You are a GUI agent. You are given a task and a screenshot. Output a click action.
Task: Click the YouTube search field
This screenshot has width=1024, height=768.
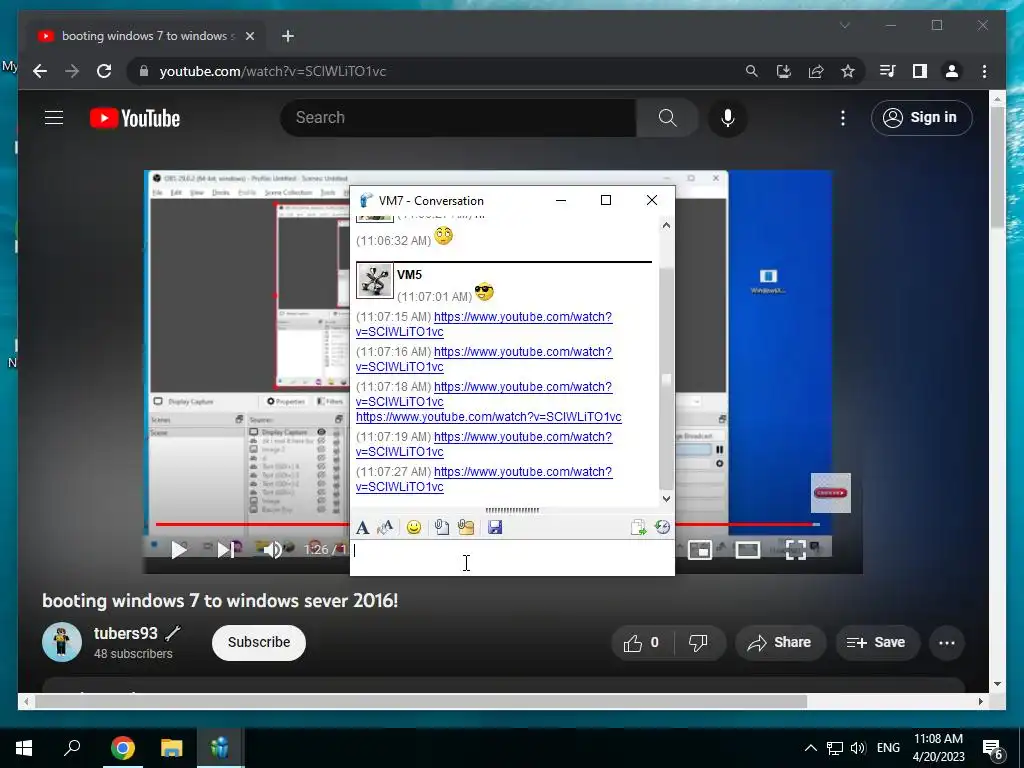point(458,118)
